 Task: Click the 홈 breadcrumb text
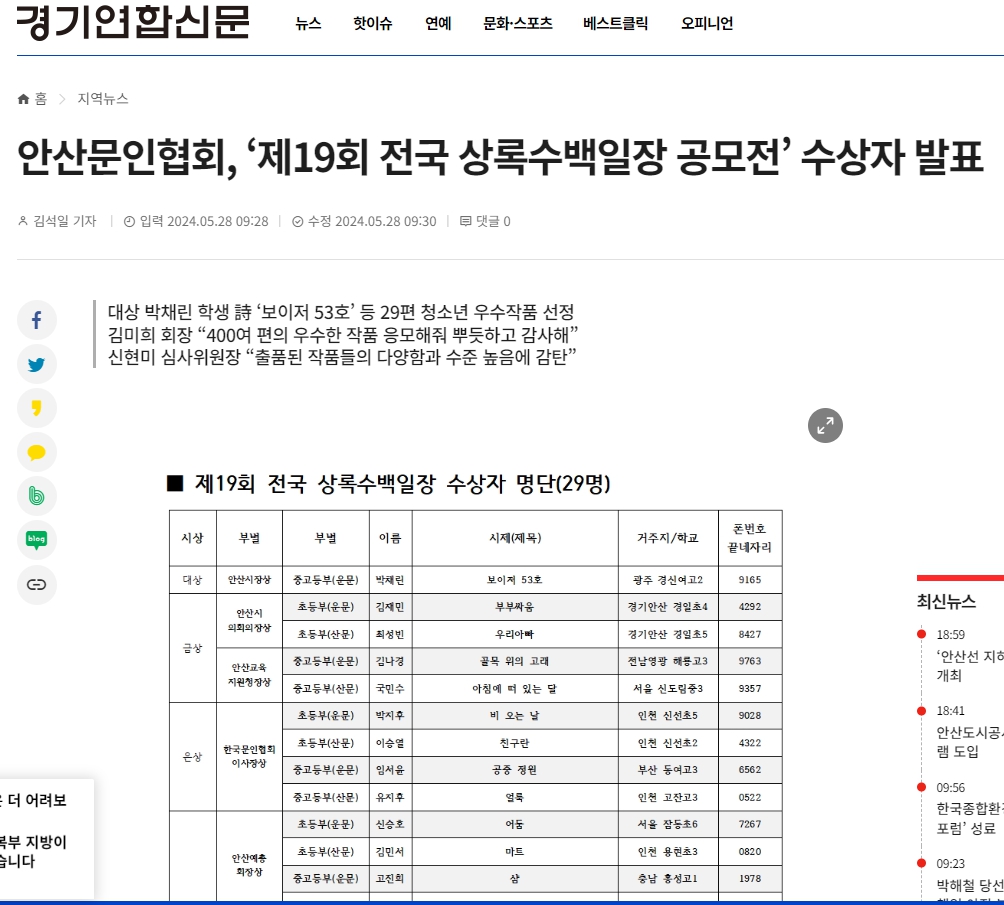tap(41, 99)
